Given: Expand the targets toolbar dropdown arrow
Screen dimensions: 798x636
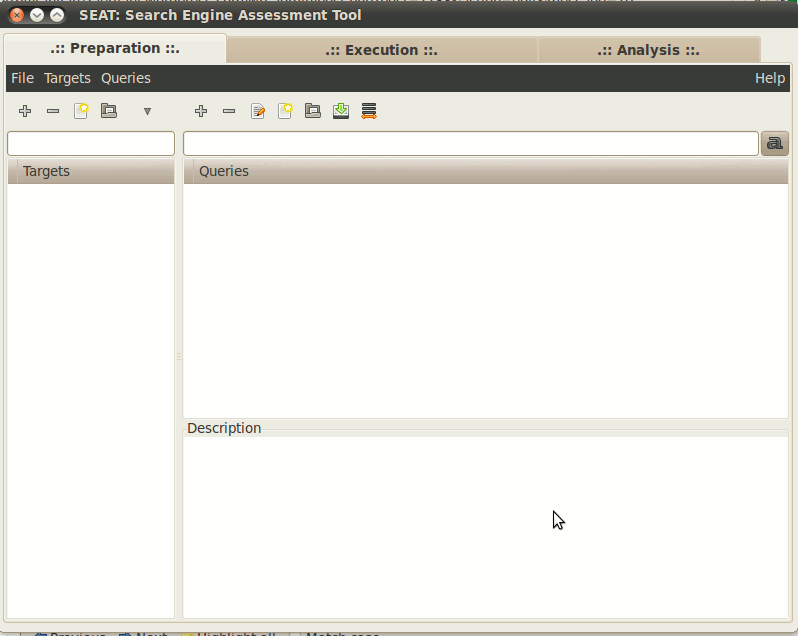Looking at the screenshot, I should (148, 111).
